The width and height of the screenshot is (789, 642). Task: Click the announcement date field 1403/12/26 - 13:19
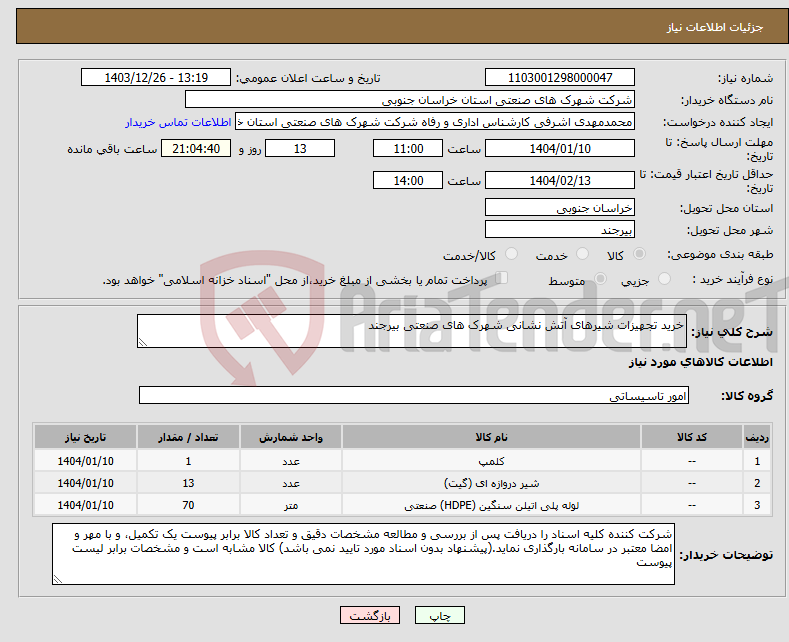[x=156, y=77]
